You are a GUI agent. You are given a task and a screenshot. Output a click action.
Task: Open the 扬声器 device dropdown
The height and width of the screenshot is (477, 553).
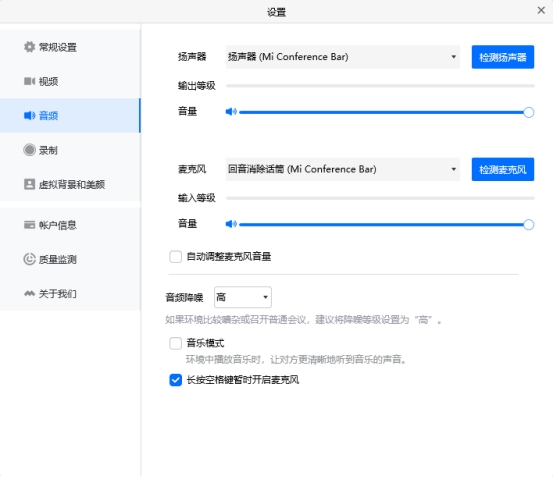click(342, 57)
